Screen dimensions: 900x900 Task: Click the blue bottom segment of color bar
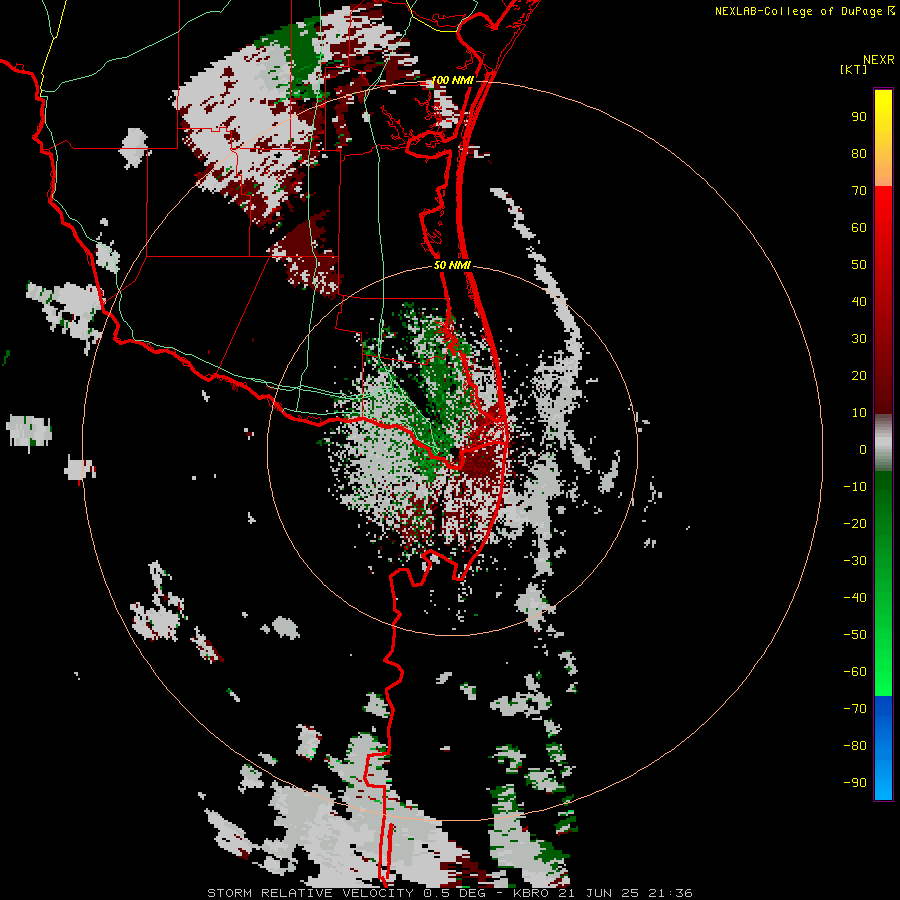(883, 748)
